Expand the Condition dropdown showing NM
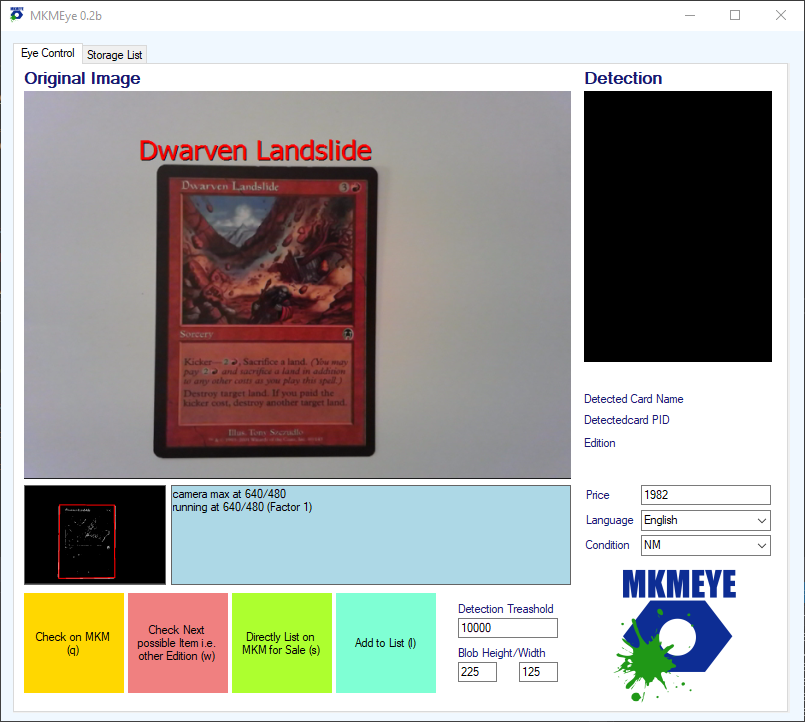The height and width of the screenshot is (722, 805). [x=705, y=545]
